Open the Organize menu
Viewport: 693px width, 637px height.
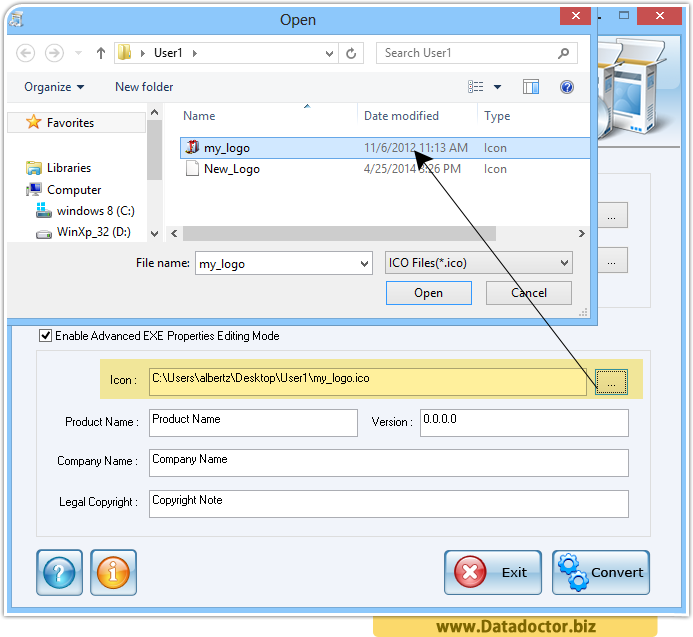(x=54, y=87)
